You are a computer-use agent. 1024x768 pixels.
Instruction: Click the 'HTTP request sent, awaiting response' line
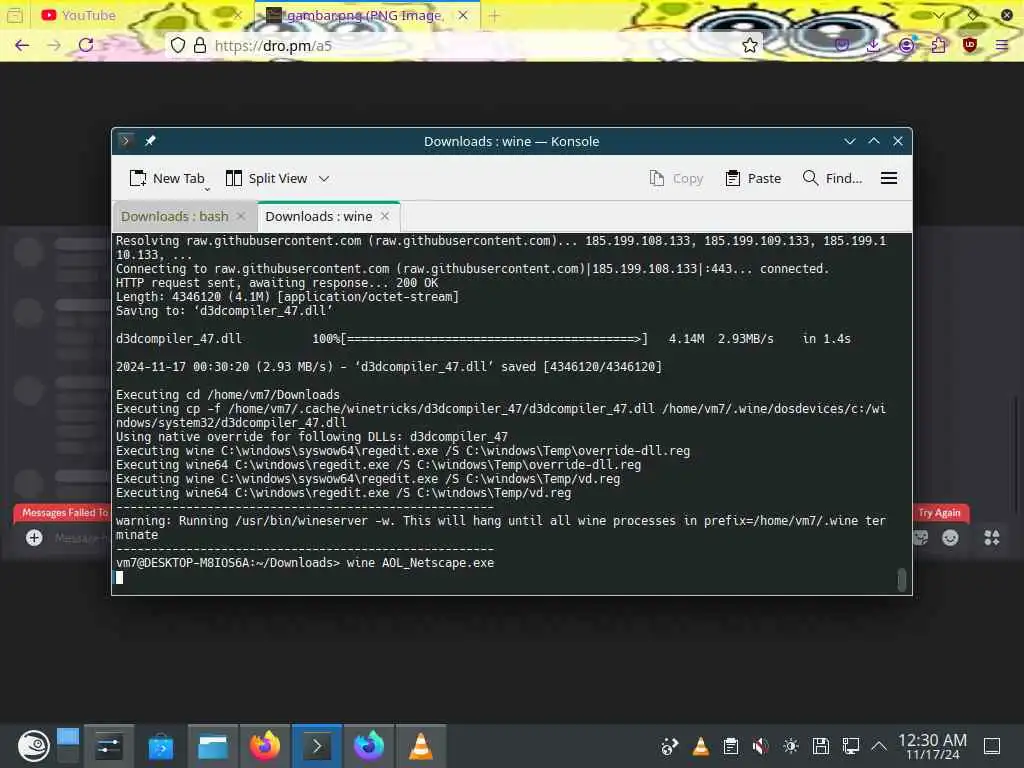coord(277,283)
